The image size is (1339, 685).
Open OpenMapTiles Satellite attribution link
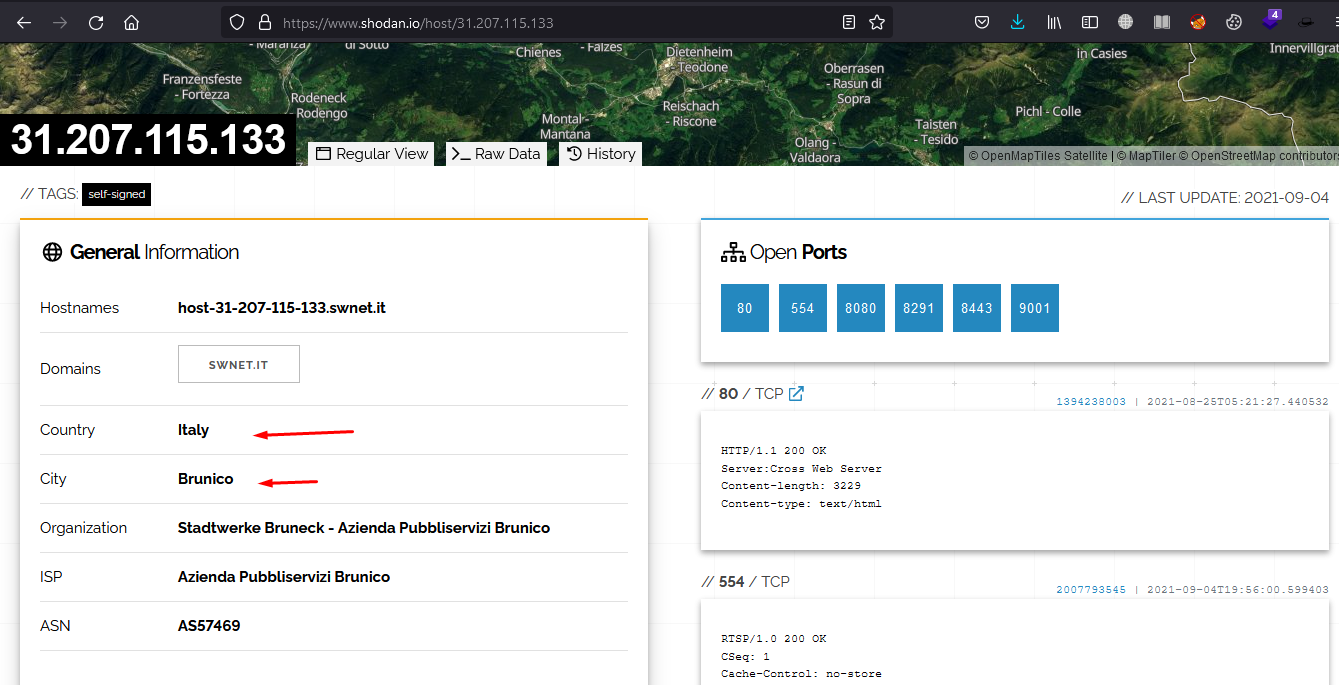(1038, 156)
